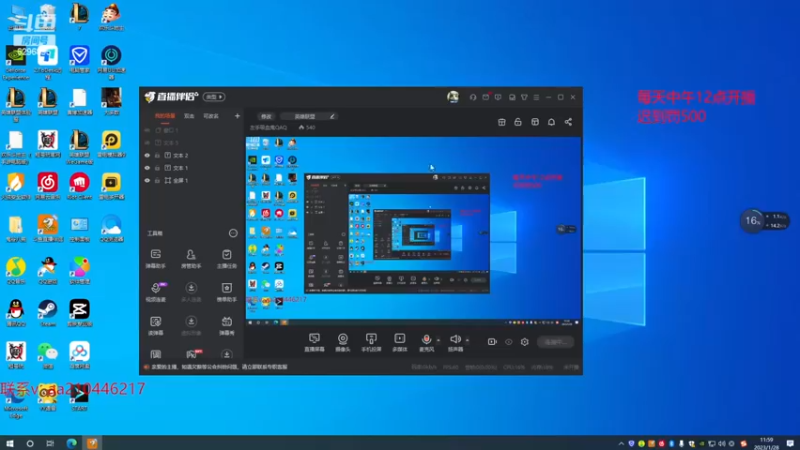The height and width of the screenshot is (450, 800).
Task: Toggle the lock on 全屏 1 layer
Action: tap(158, 181)
